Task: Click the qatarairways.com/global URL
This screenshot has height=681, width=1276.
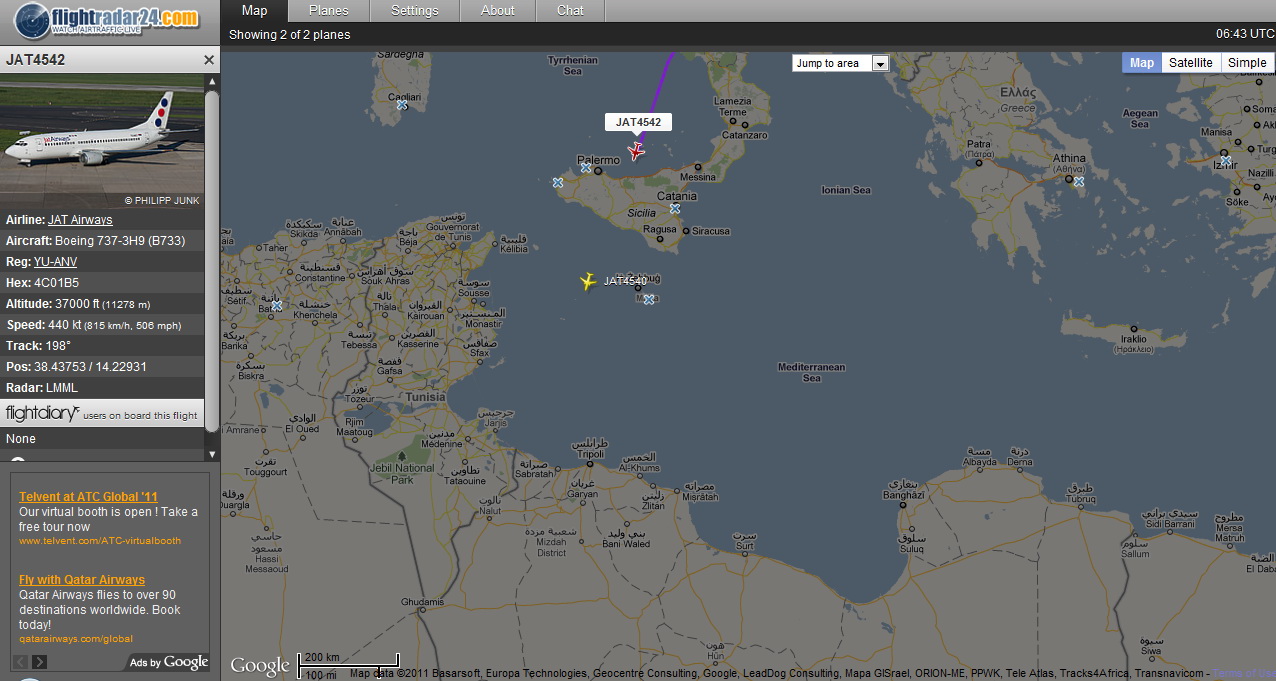Action: point(76,639)
